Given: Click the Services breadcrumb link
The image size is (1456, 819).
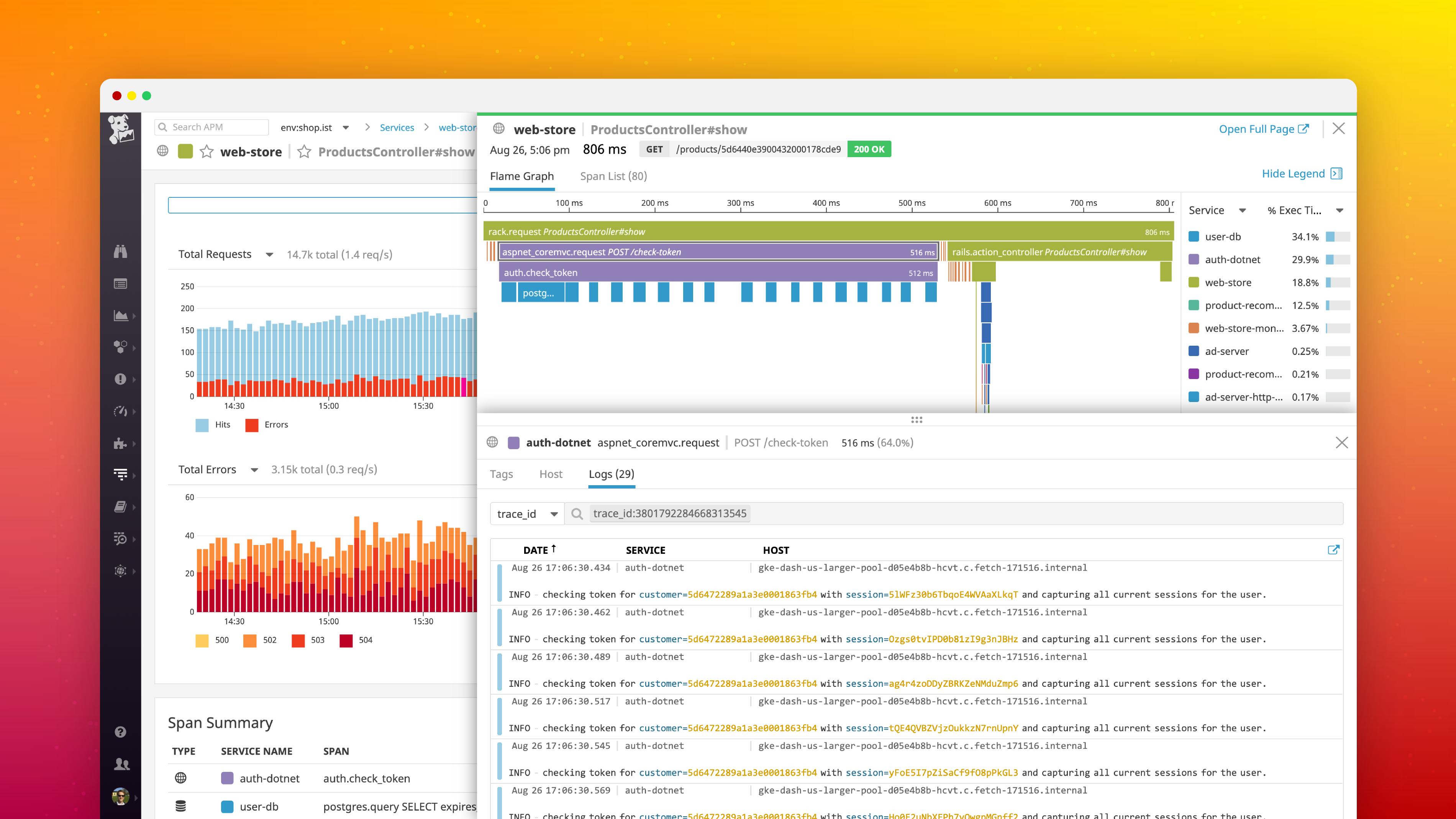Looking at the screenshot, I should coord(397,127).
